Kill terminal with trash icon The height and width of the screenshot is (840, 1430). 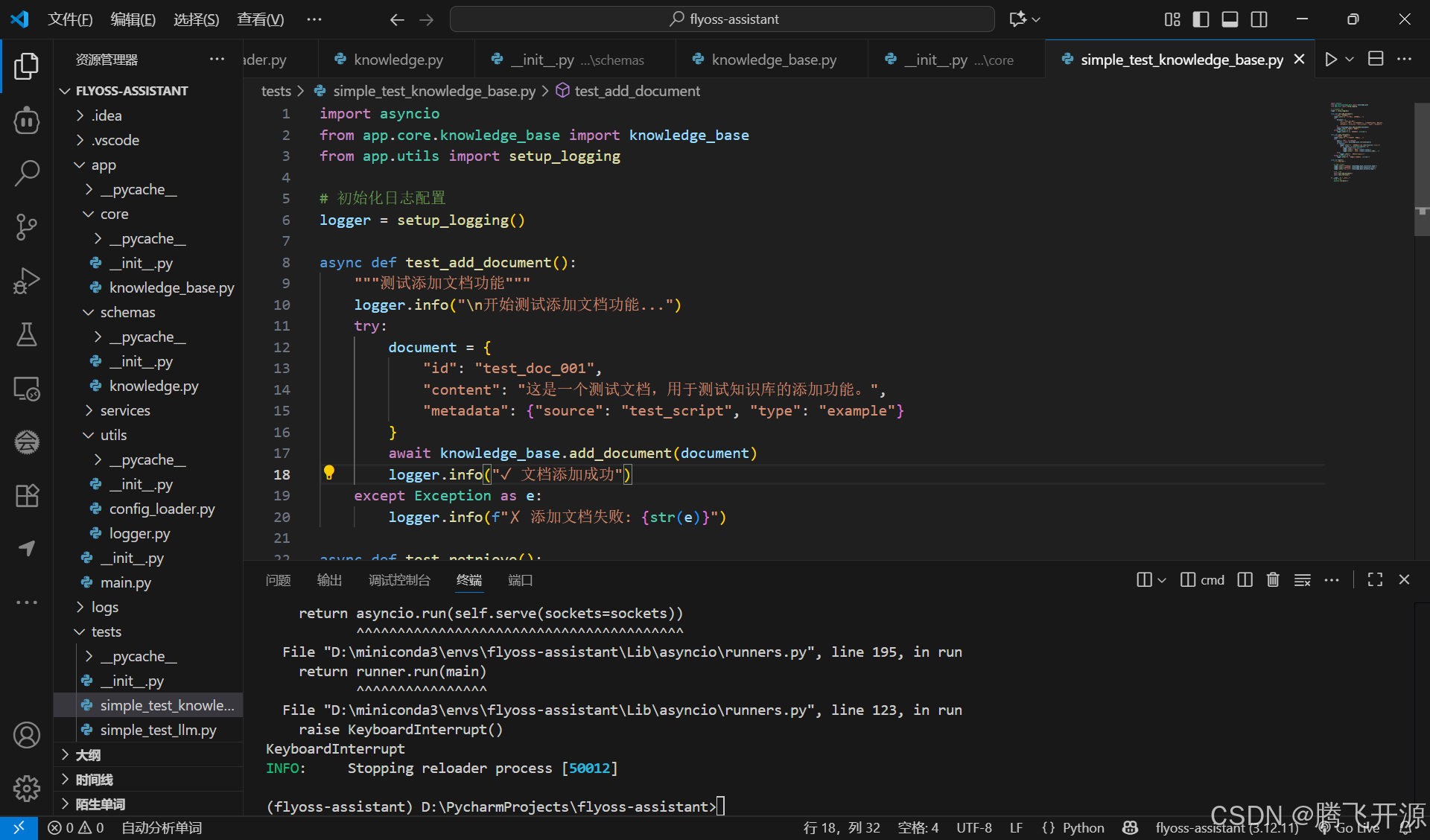(1273, 579)
